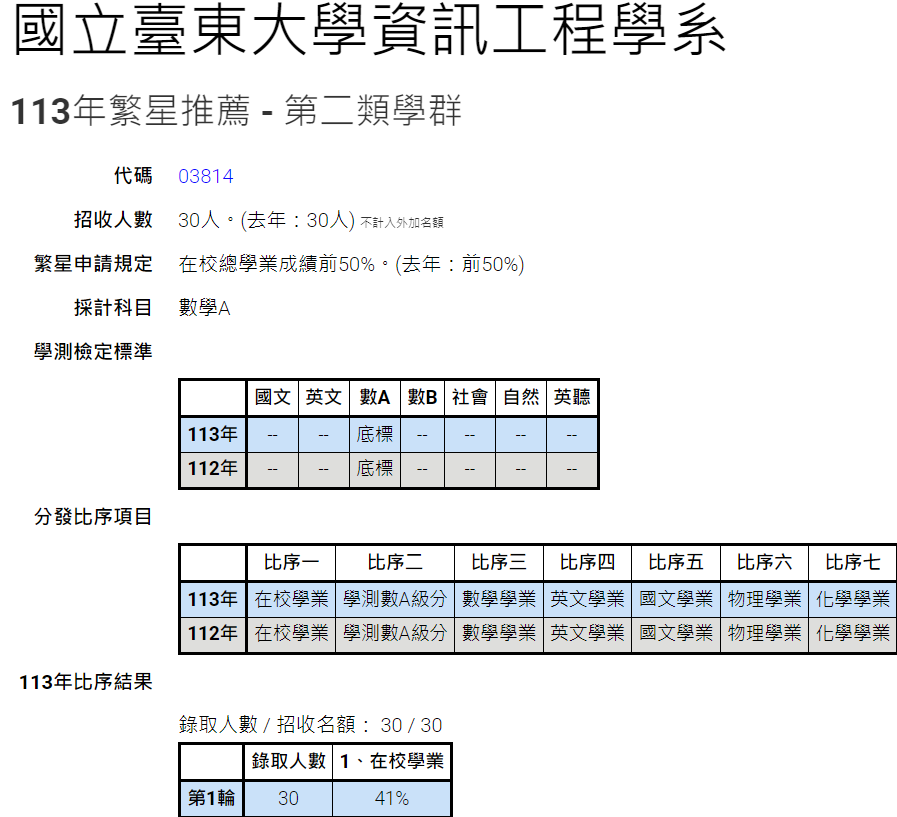Click the 招收人數 label
The height and width of the screenshot is (817, 897).
113,220
